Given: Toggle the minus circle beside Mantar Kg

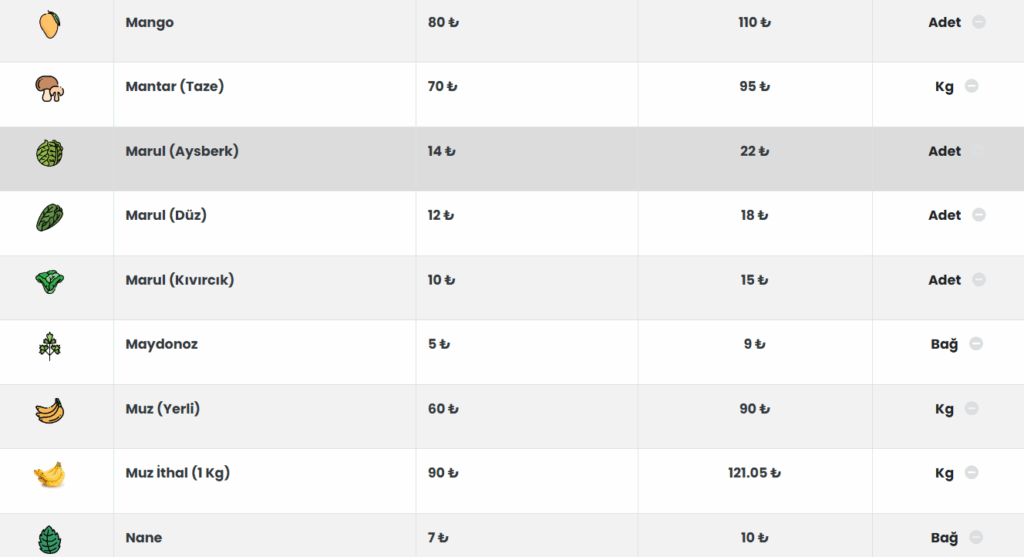Looking at the screenshot, I should (971, 86).
